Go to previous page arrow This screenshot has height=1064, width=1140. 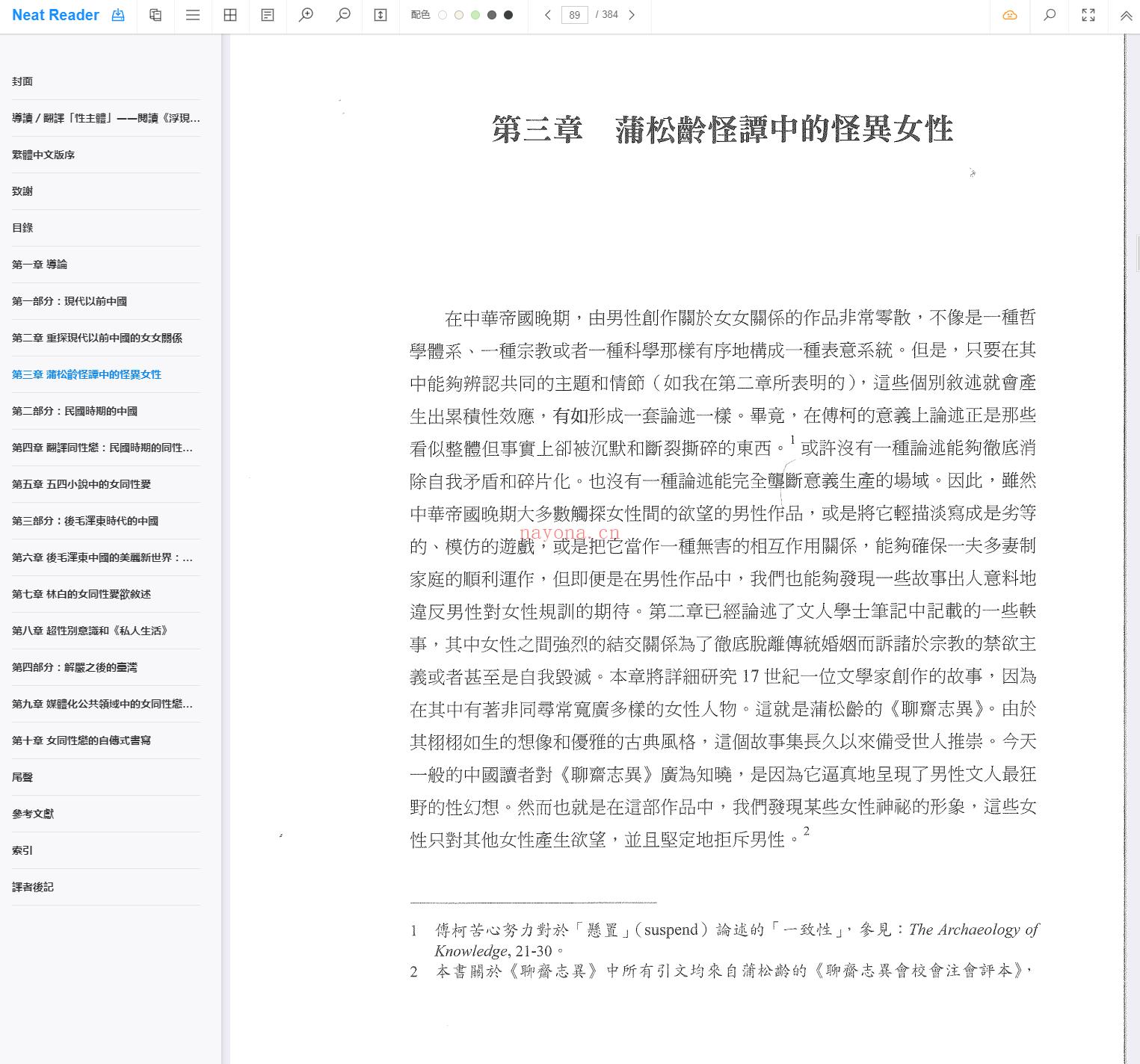click(547, 15)
